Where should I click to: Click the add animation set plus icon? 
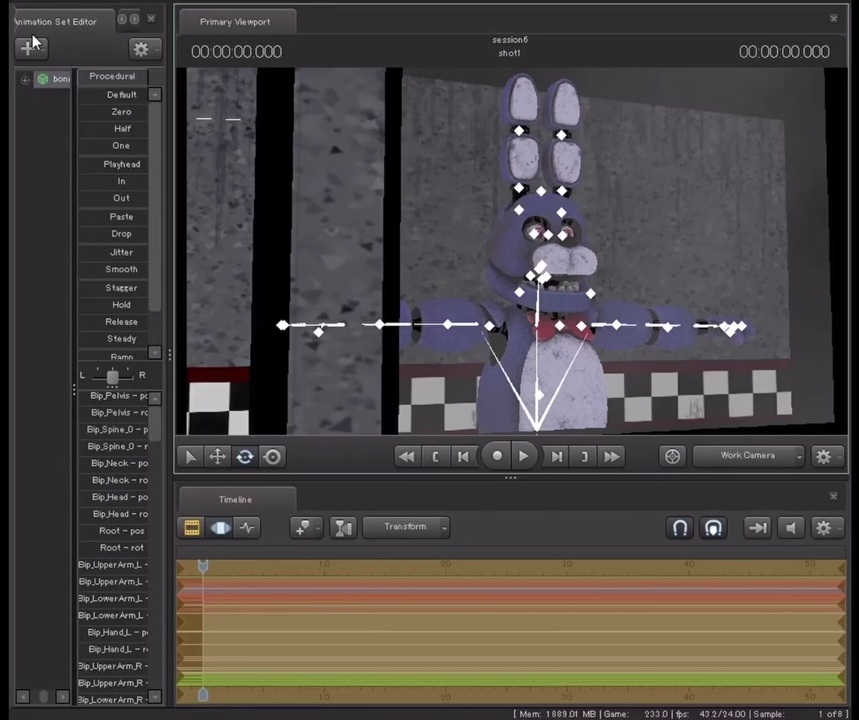coord(27,48)
